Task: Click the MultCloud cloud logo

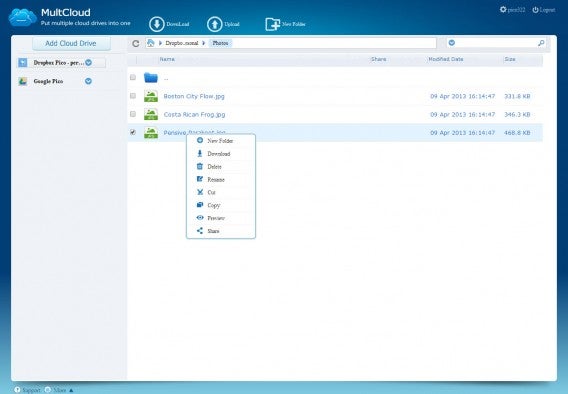Action: pos(22,17)
